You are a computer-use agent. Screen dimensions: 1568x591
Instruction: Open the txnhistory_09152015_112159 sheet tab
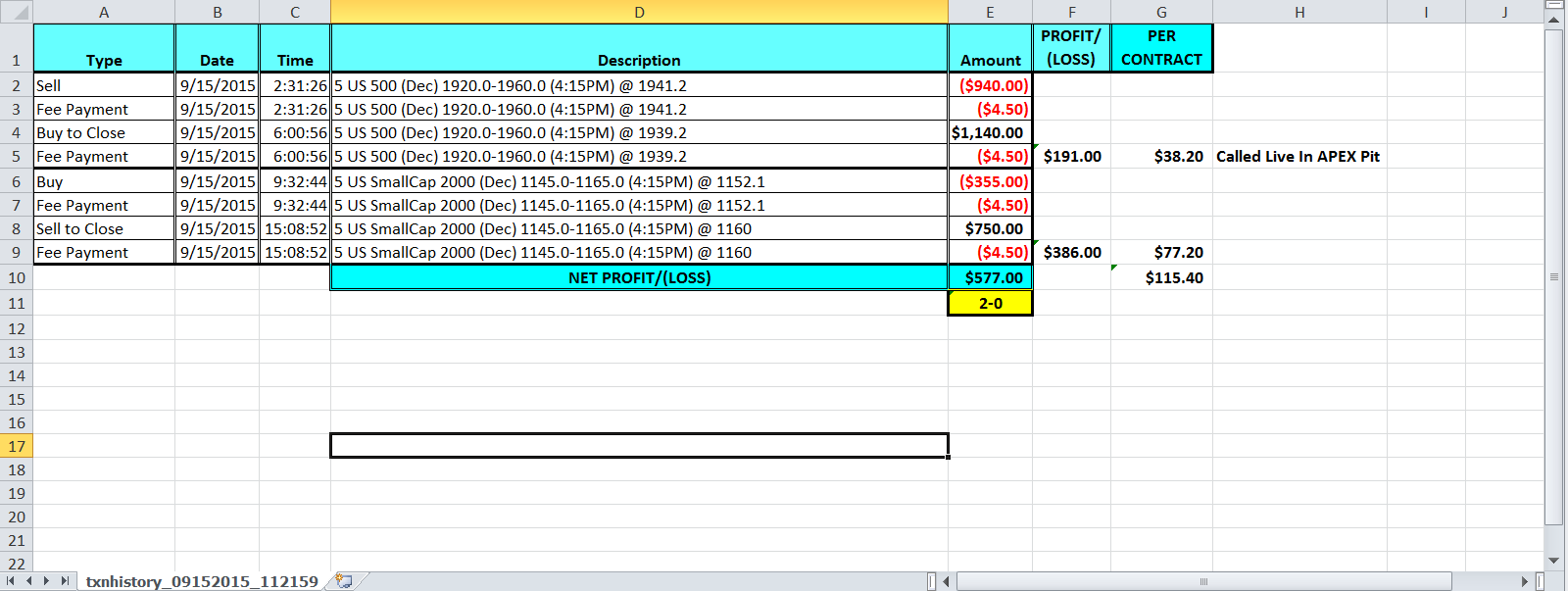click(x=202, y=581)
